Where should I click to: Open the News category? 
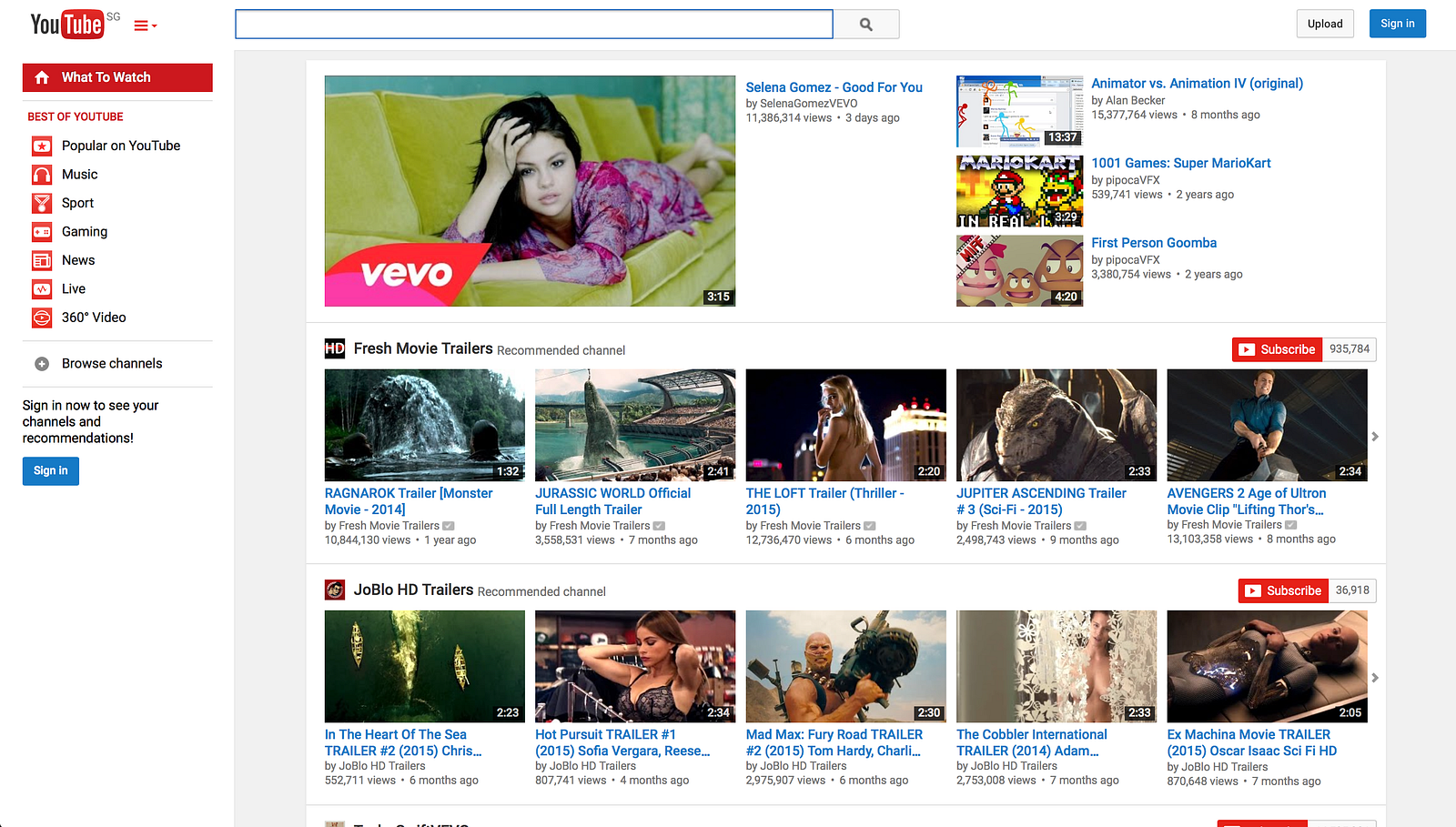(x=78, y=260)
